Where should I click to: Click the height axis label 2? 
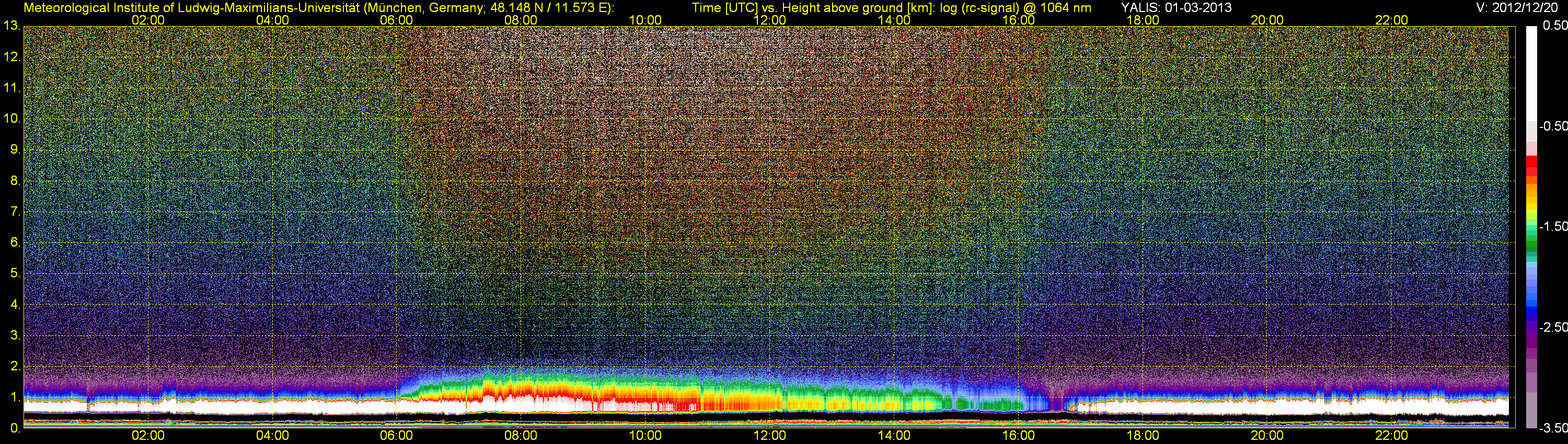[x=15, y=366]
